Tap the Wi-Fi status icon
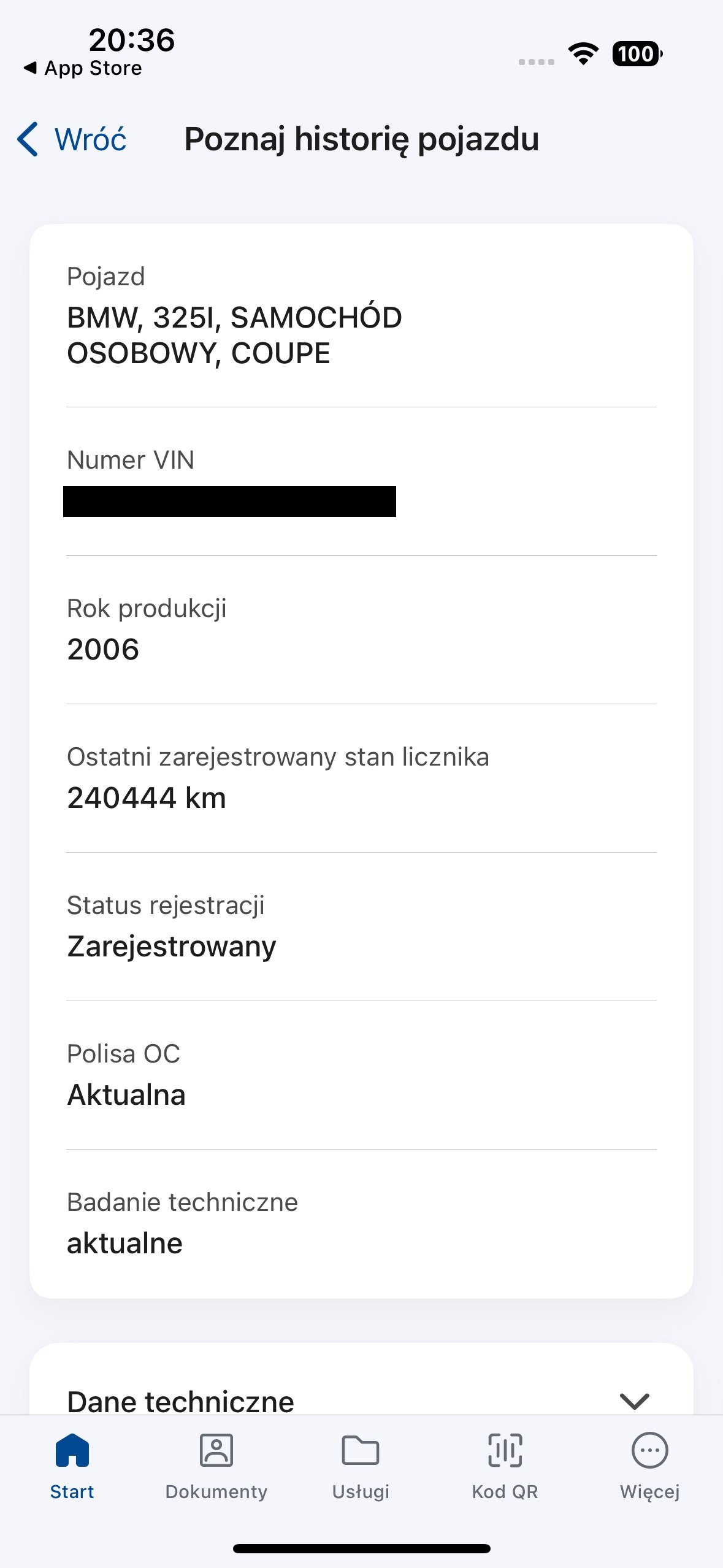This screenshot has height=1568, width=723. [x=583, y=54]
